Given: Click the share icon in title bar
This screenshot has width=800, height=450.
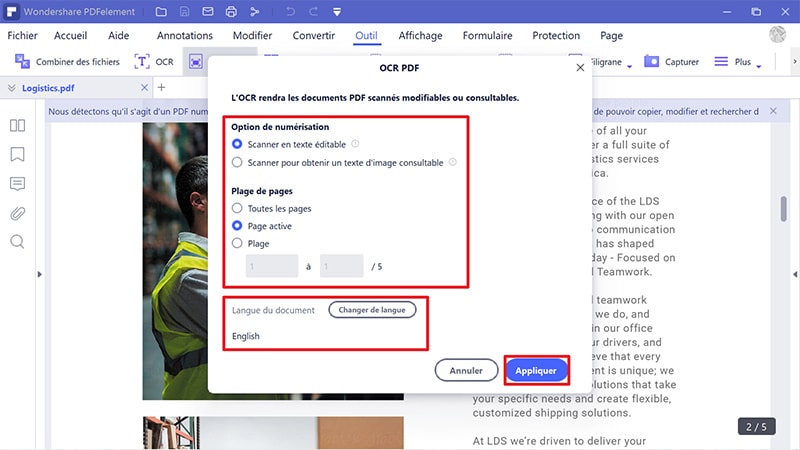Looking at the screenshot, I should [255, 11].
